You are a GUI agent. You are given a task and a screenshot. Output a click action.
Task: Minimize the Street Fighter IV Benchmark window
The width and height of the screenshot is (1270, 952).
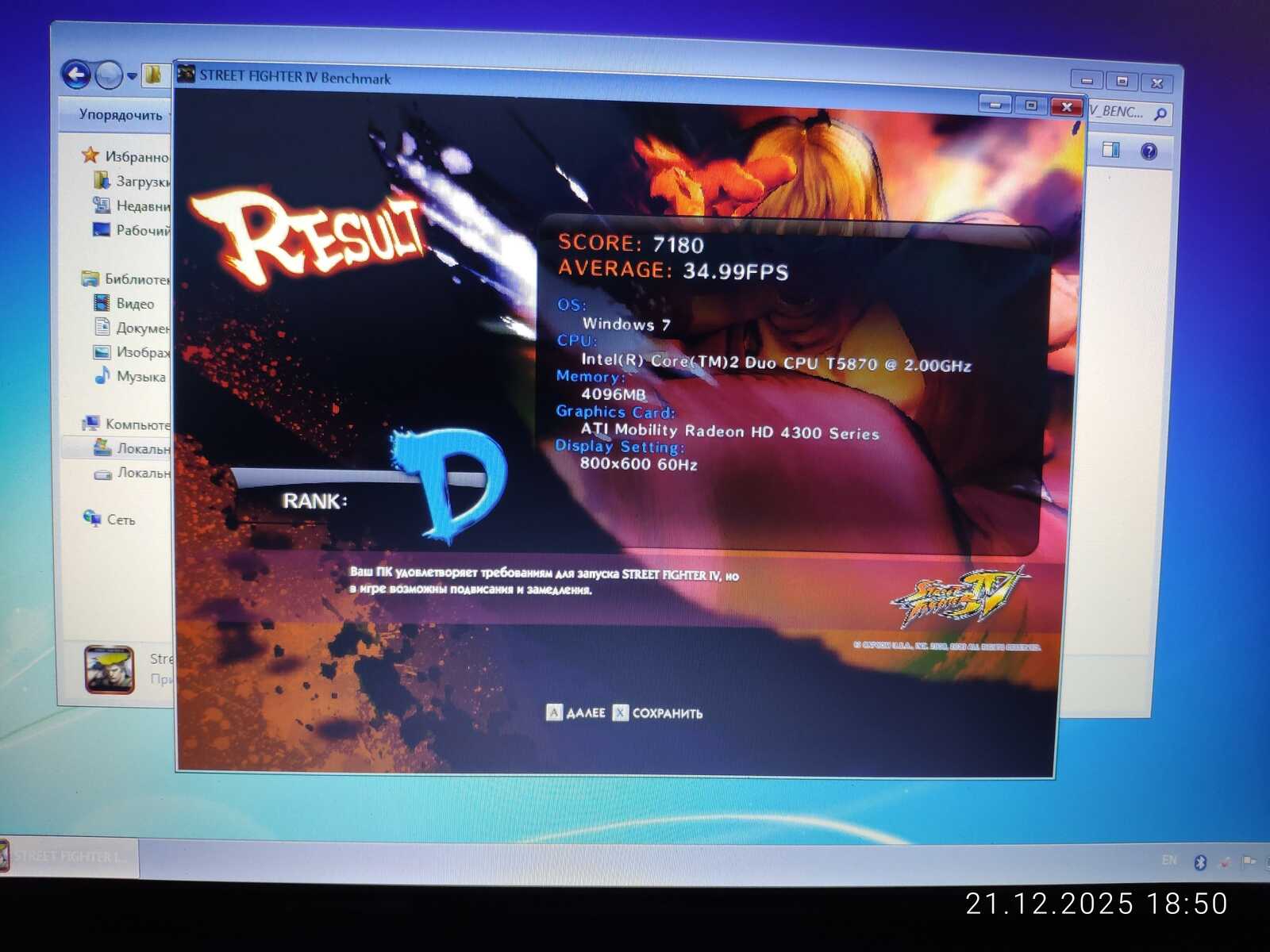(x=995, y=104)
